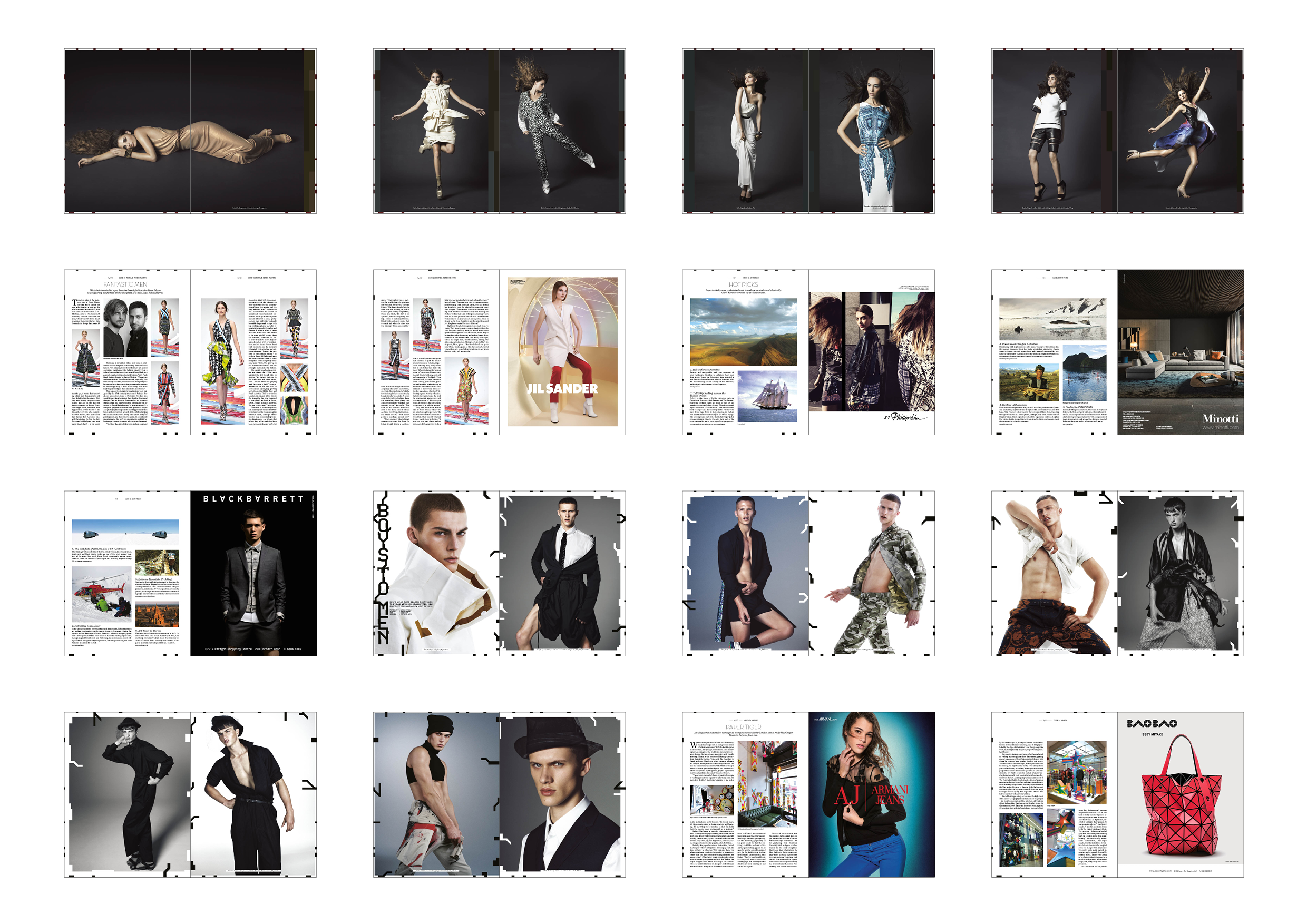Open the red helicopter heliskiing photo
The width and height of the screenshot is (1307, 924).
click(x=101, y=594)
